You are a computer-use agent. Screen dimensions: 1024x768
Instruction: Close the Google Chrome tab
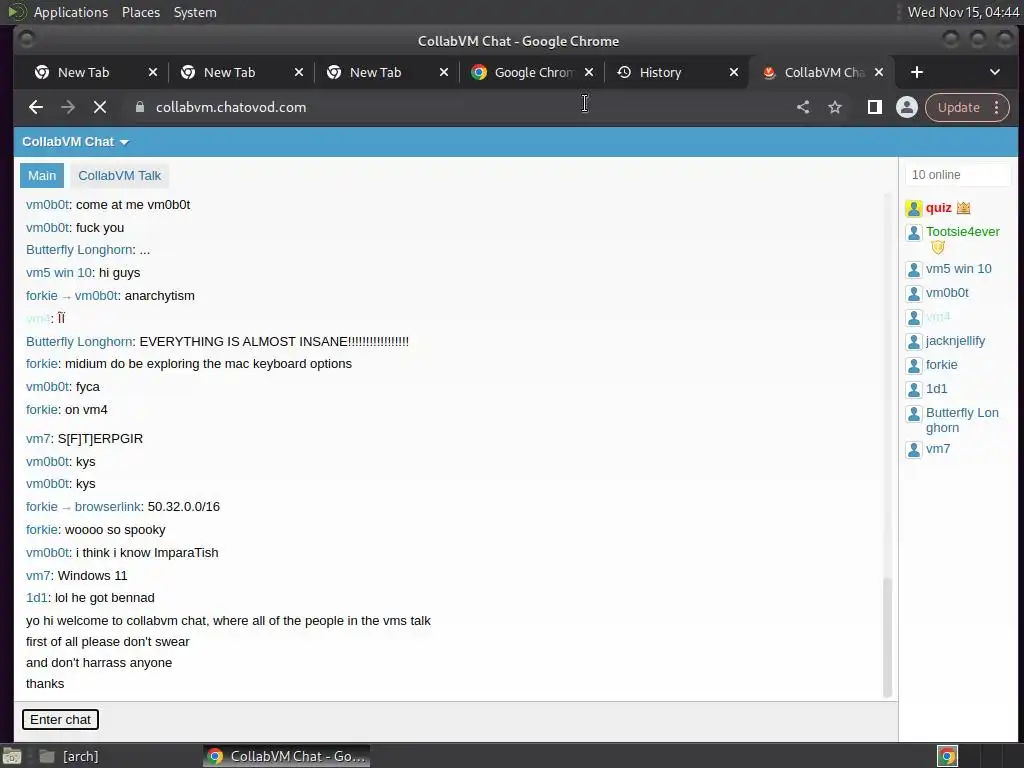tap(589, 72)
